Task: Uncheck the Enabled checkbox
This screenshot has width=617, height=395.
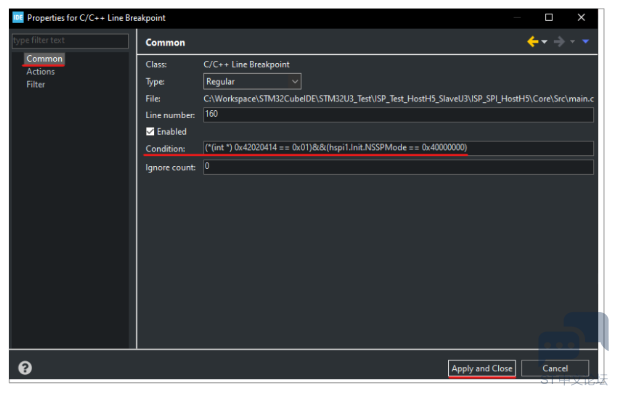Action: (x=150, y=131)
